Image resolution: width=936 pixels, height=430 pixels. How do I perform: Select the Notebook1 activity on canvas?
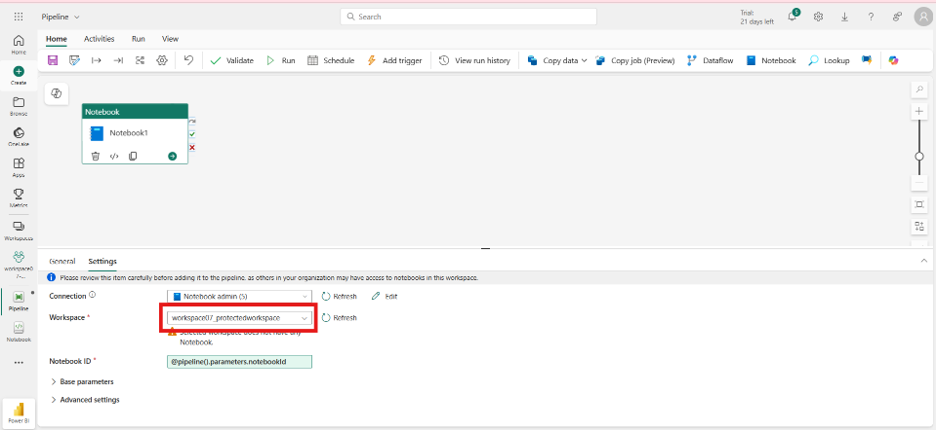coord(135,134)
